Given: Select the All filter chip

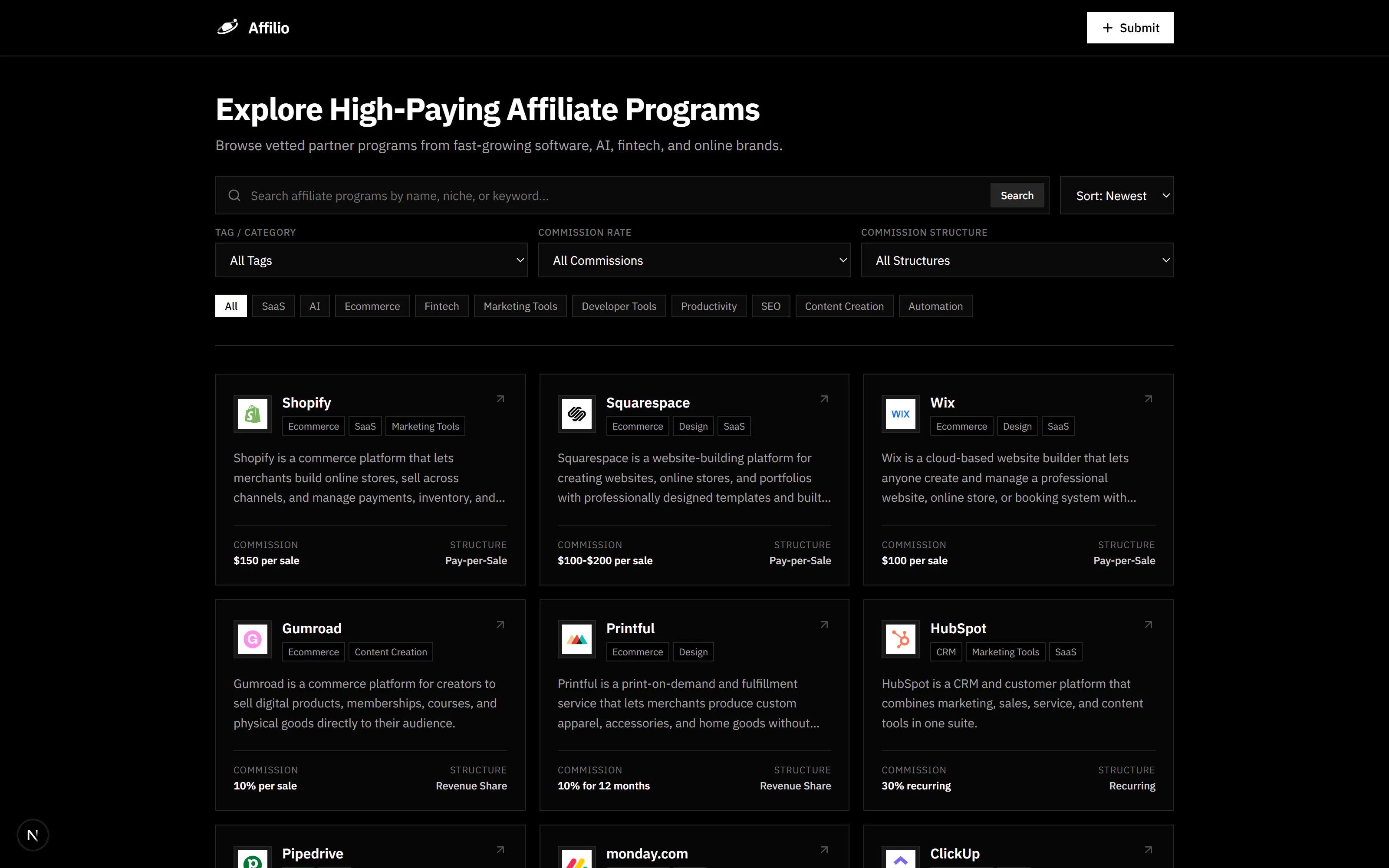Looking at the screenshot, I should (x=231, y=306).
